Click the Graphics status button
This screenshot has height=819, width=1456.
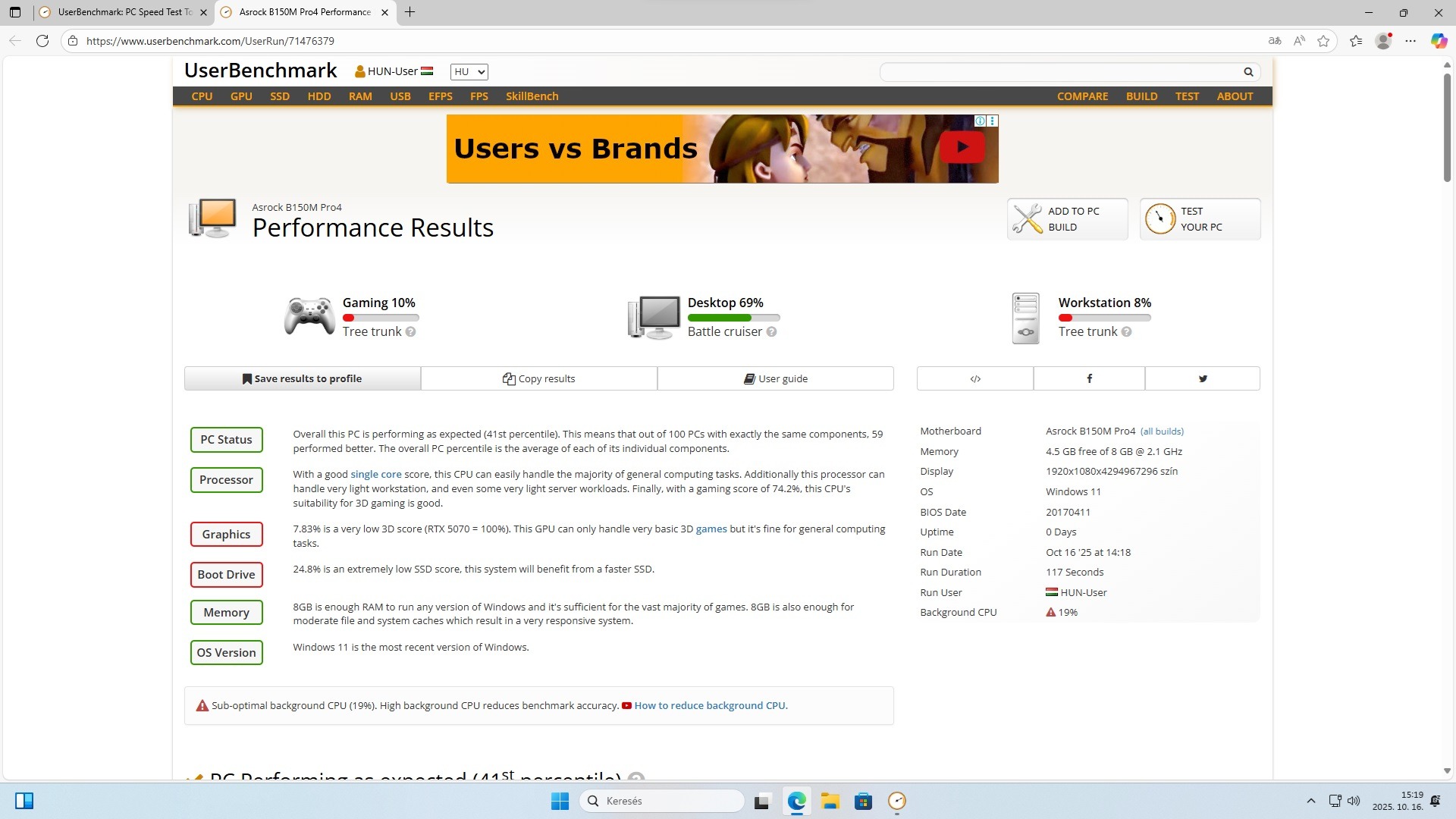(226, 534)
